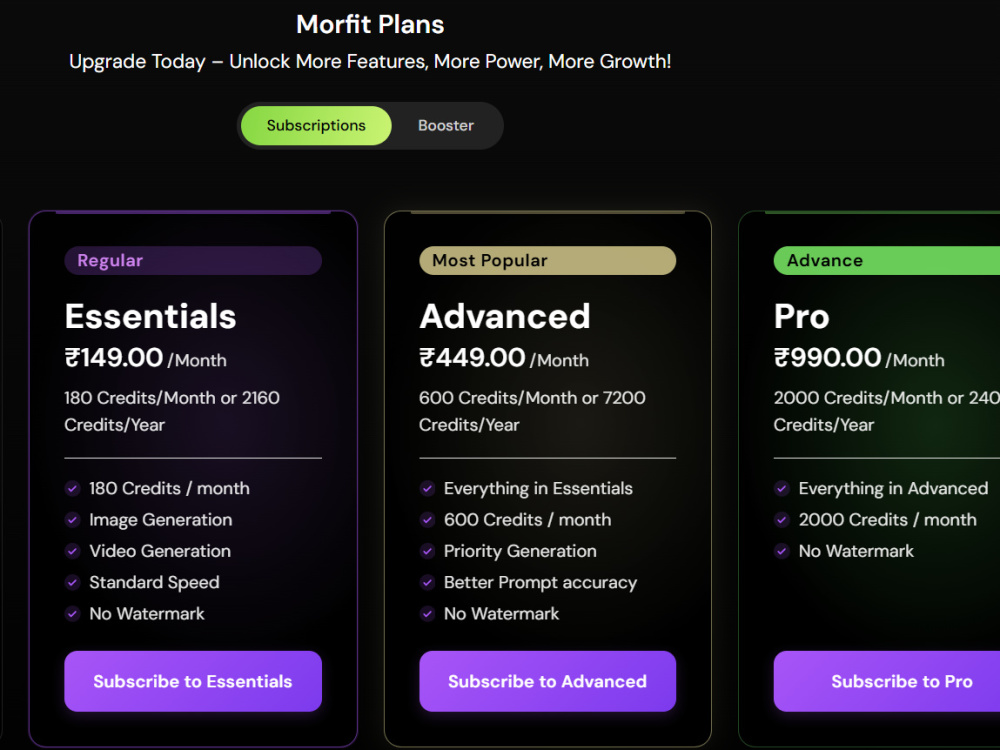Click checkmark icon beside Priority Generation

pyautogui.click(x=427, y=551)
